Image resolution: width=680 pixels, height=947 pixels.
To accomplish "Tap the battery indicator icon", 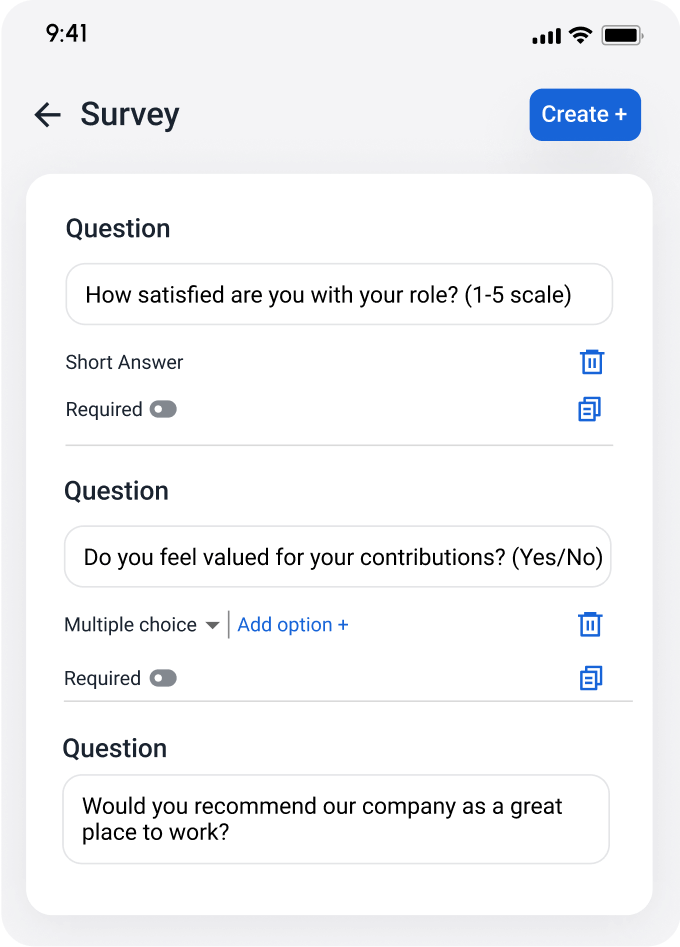I will tap(622, 36).
